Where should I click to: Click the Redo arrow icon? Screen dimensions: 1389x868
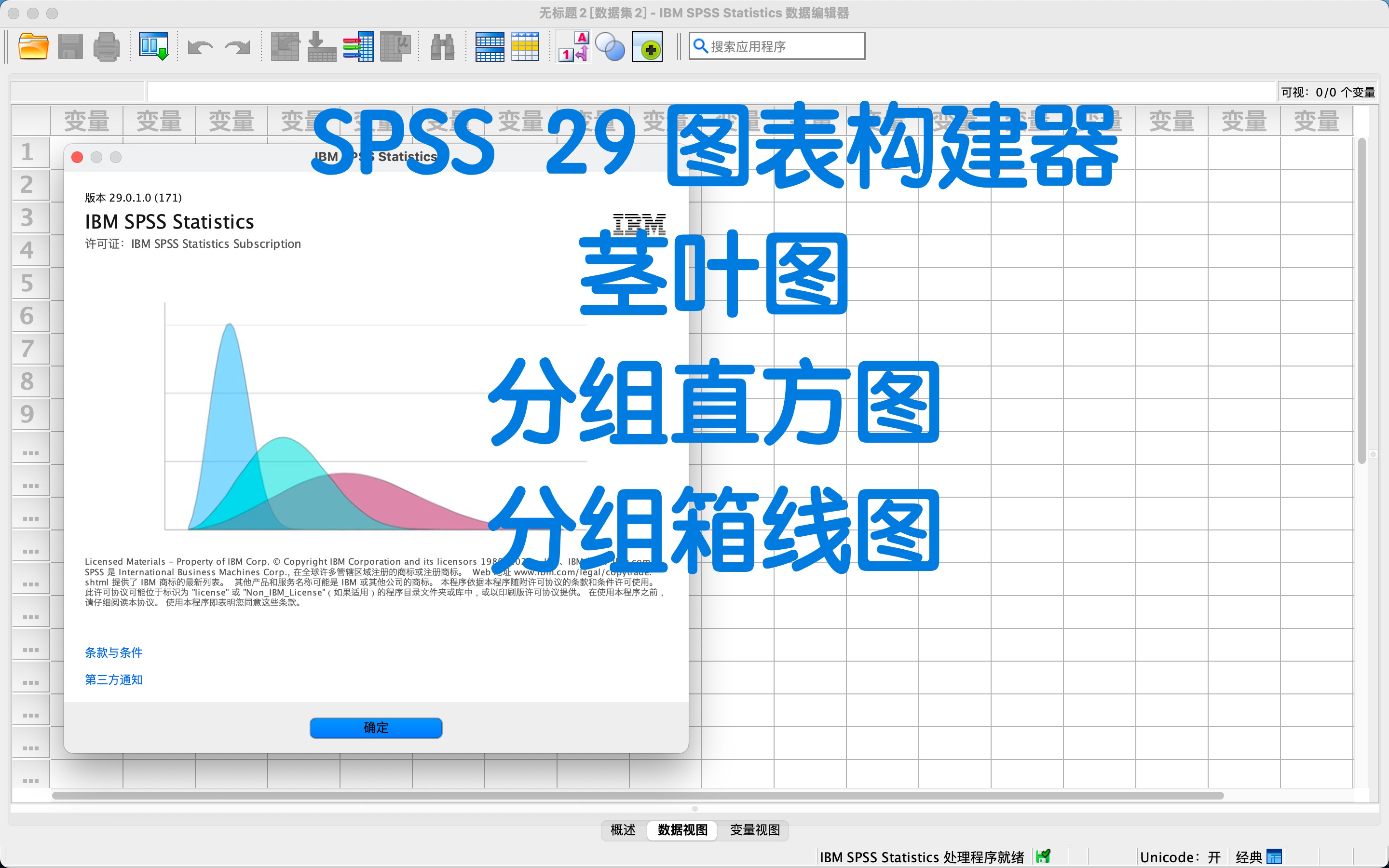click(x=238, y=47)
